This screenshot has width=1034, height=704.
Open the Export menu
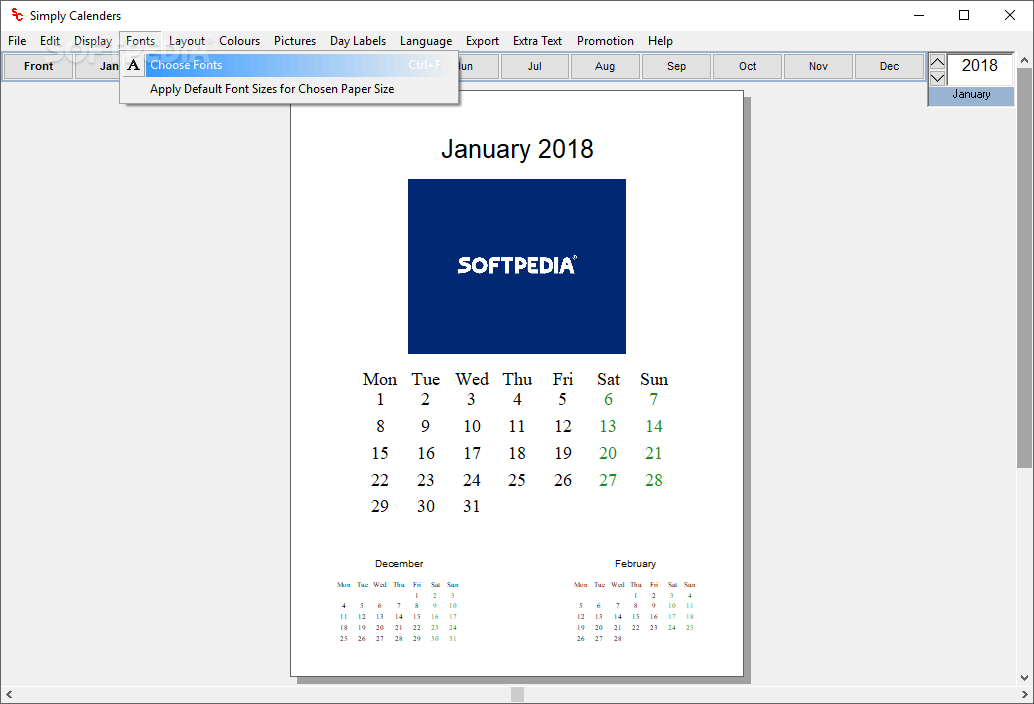tap(482, 41)
